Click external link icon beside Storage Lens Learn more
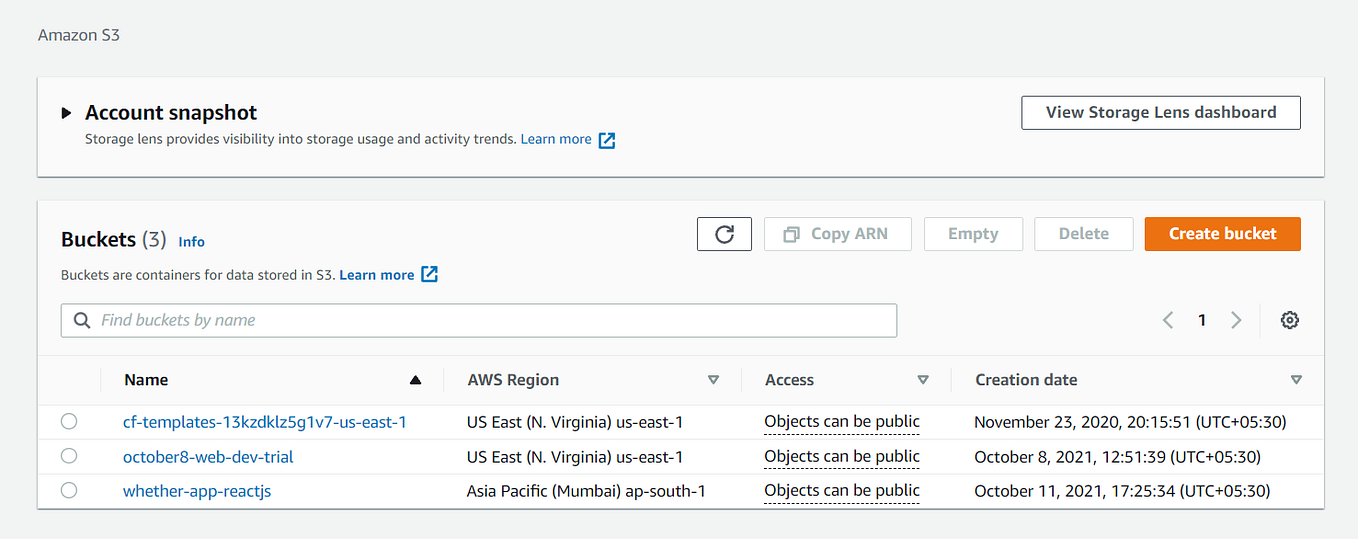The image size is (1358, 539). click(x=607, y=140)
